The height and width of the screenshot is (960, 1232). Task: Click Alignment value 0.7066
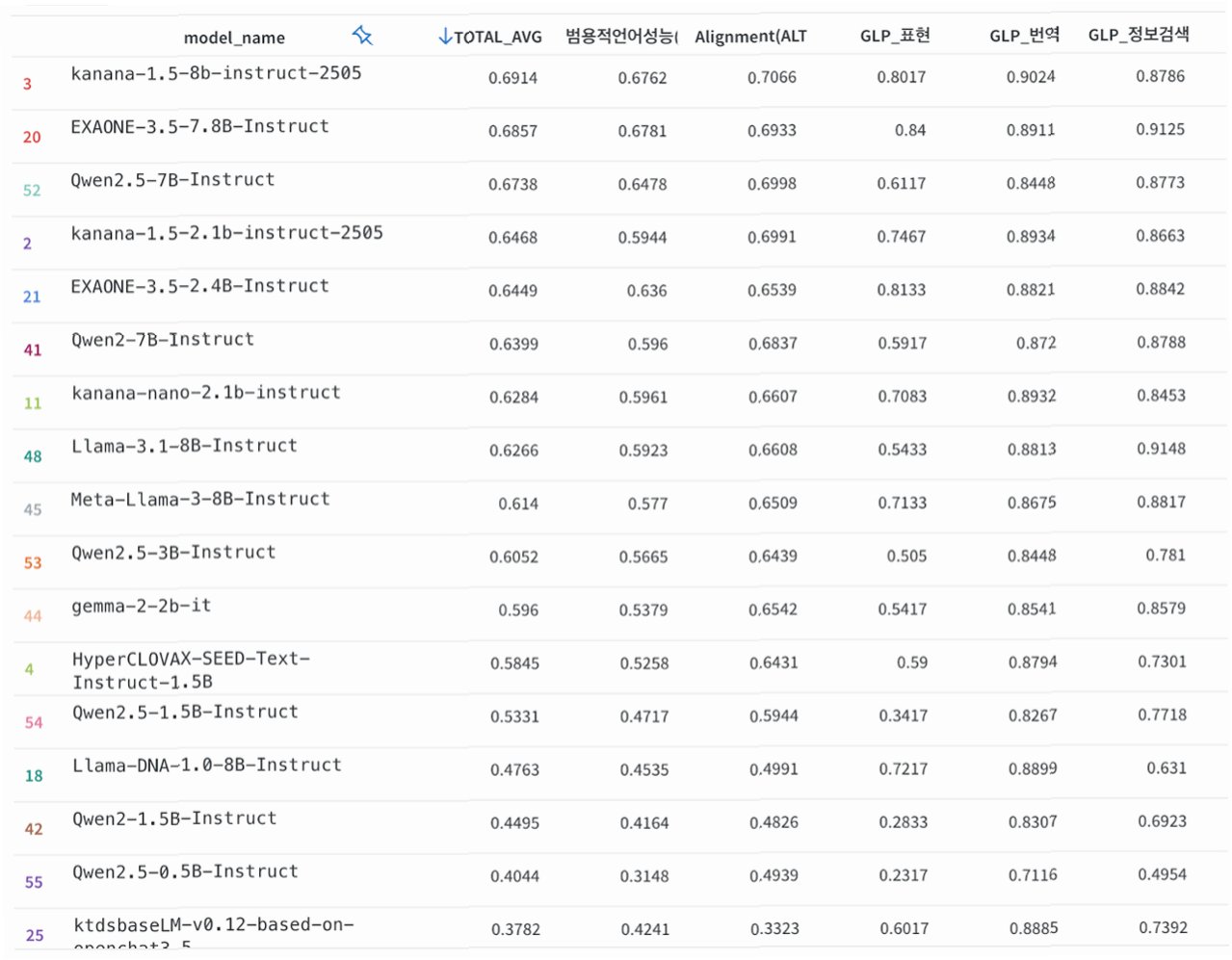coord(773,77)
